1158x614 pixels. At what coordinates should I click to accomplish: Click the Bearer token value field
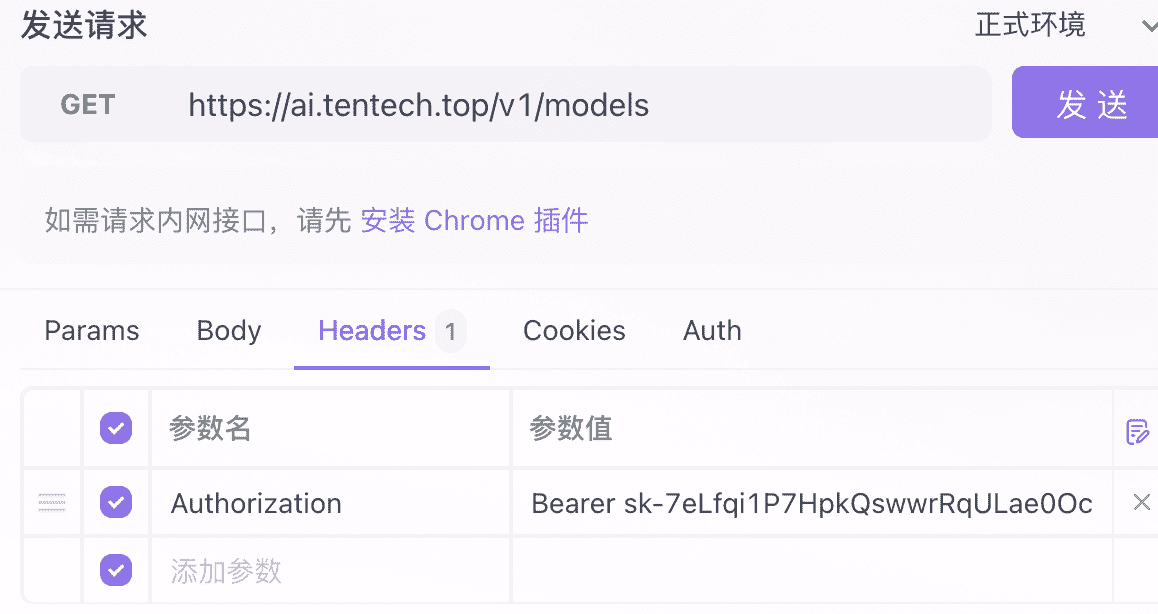(x=811, y=503)
